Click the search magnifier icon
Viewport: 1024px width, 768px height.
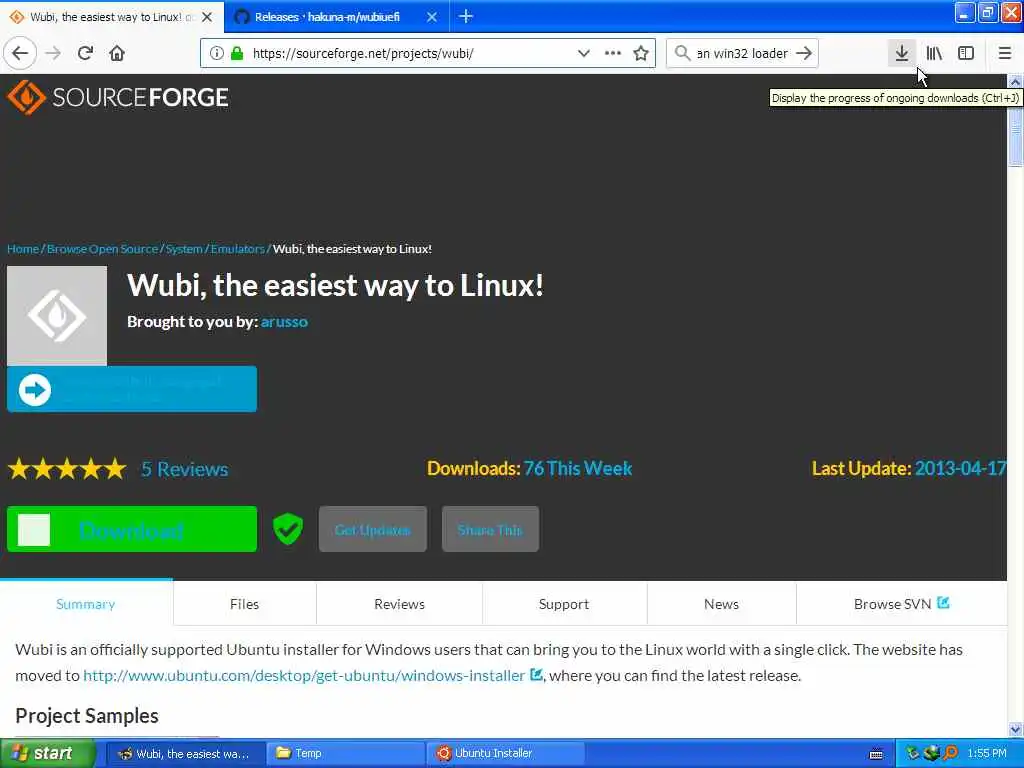point(682,53)
